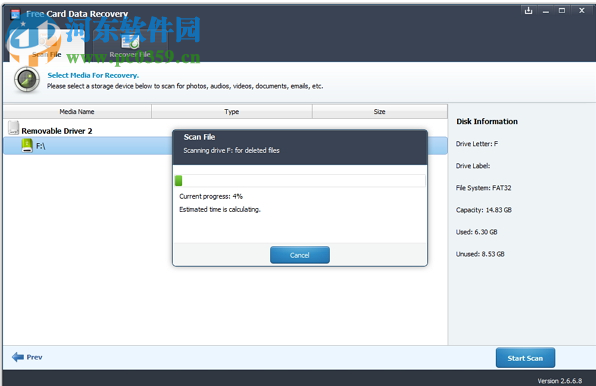Switch to the Scan File tab
The width and height of the screenshot is (596, 386).
[47, 47]
